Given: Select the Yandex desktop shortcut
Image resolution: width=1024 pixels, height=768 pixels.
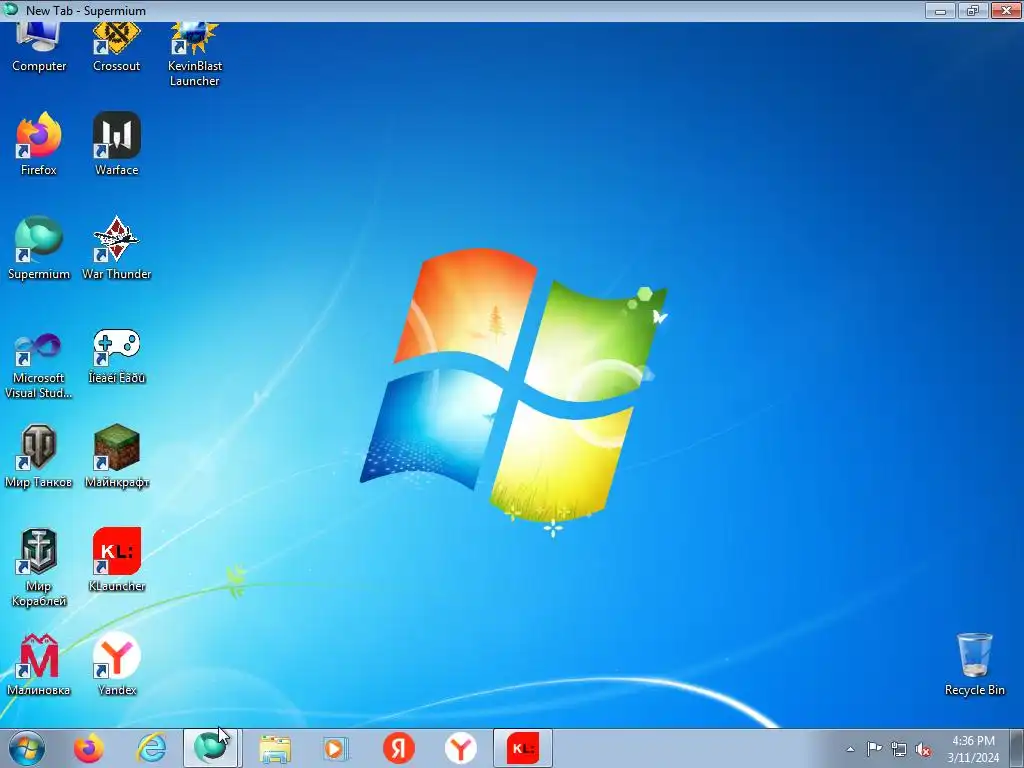Looking at the screenshot, I should 116,664.
